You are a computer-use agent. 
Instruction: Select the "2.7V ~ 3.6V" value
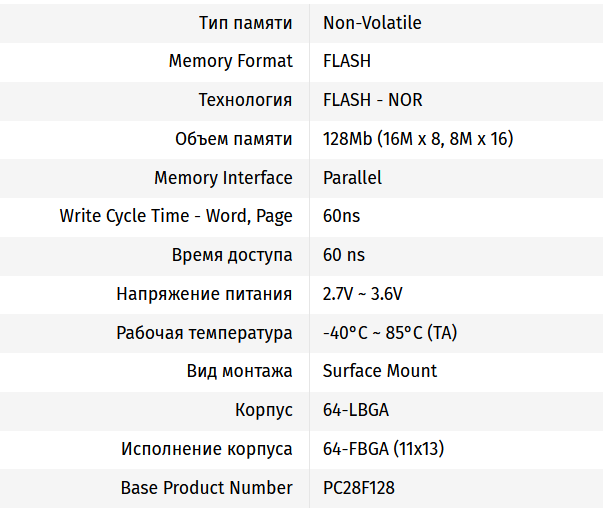[x=362, y=294]
